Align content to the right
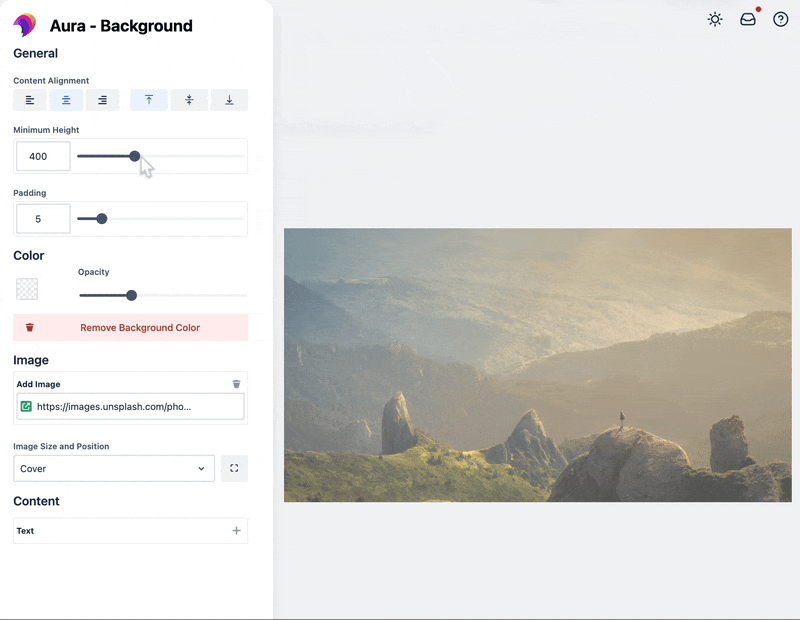The image size is (800, 620). (103, 100)
